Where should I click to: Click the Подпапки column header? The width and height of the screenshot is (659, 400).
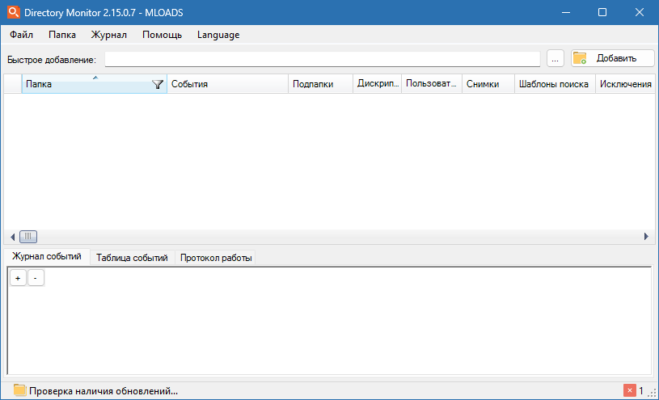320,84
